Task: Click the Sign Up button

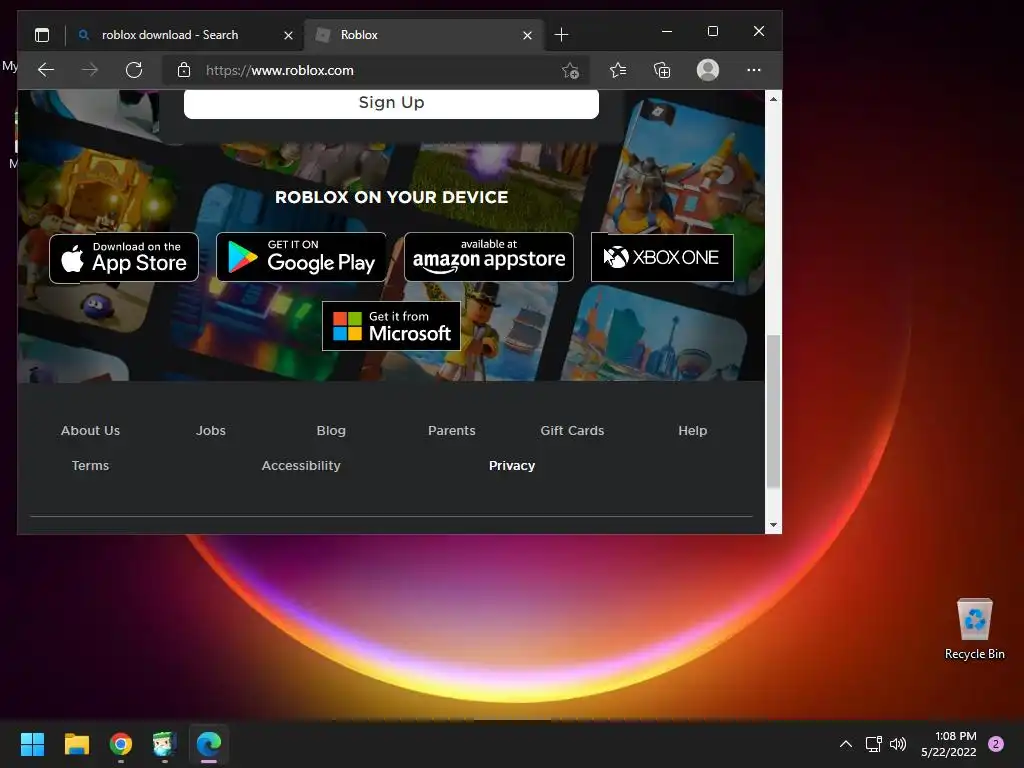Action: (x=391, y=103)
